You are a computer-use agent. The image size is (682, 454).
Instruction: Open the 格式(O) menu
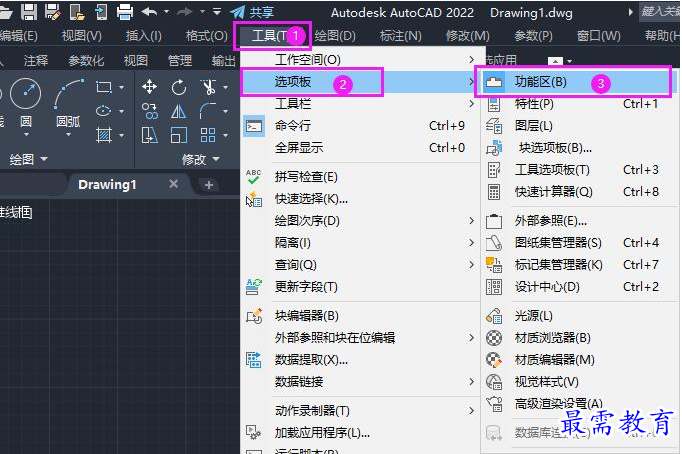coord(206,36)
